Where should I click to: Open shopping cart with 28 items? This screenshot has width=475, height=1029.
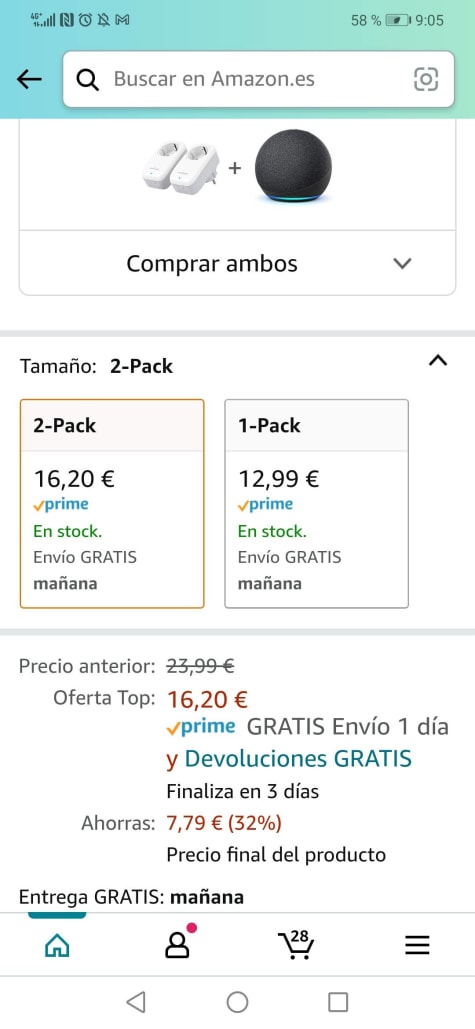(x=295, y=944)
